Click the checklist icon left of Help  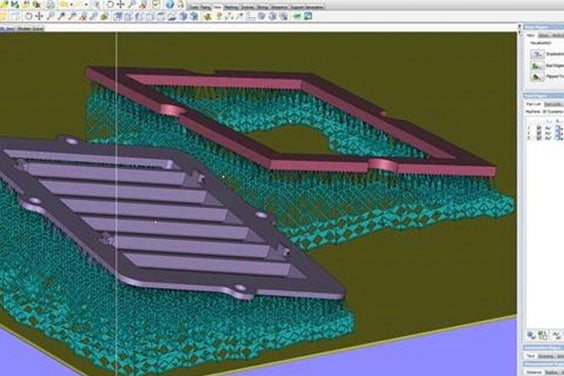click(x=156, y=4)
